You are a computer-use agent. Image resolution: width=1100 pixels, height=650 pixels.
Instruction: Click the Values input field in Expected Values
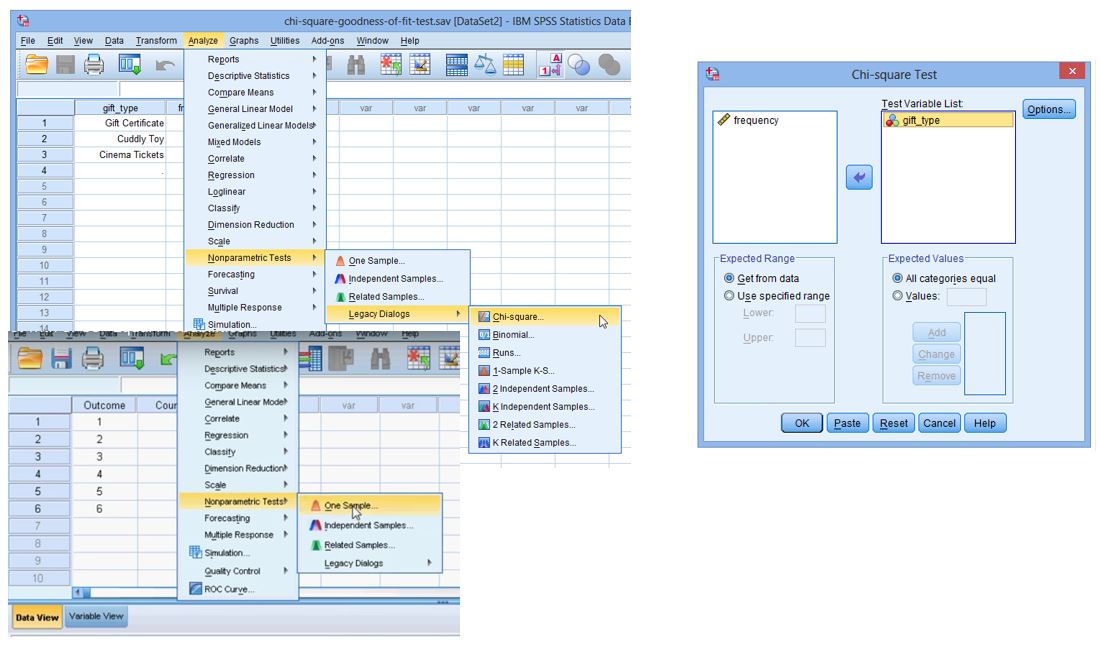click(967, 297)
